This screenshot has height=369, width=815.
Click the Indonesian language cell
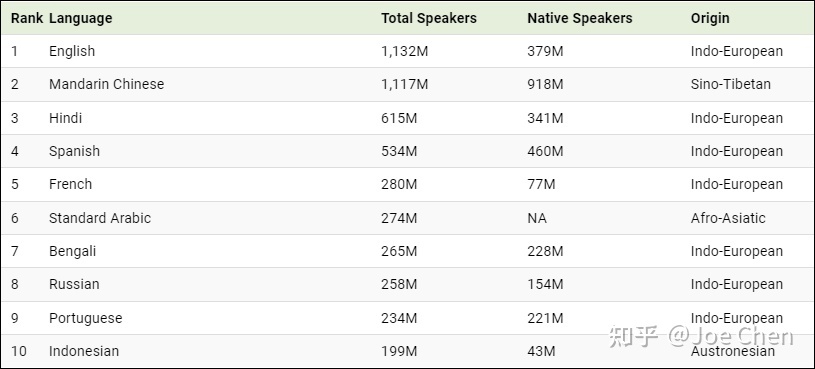(84, 351)
